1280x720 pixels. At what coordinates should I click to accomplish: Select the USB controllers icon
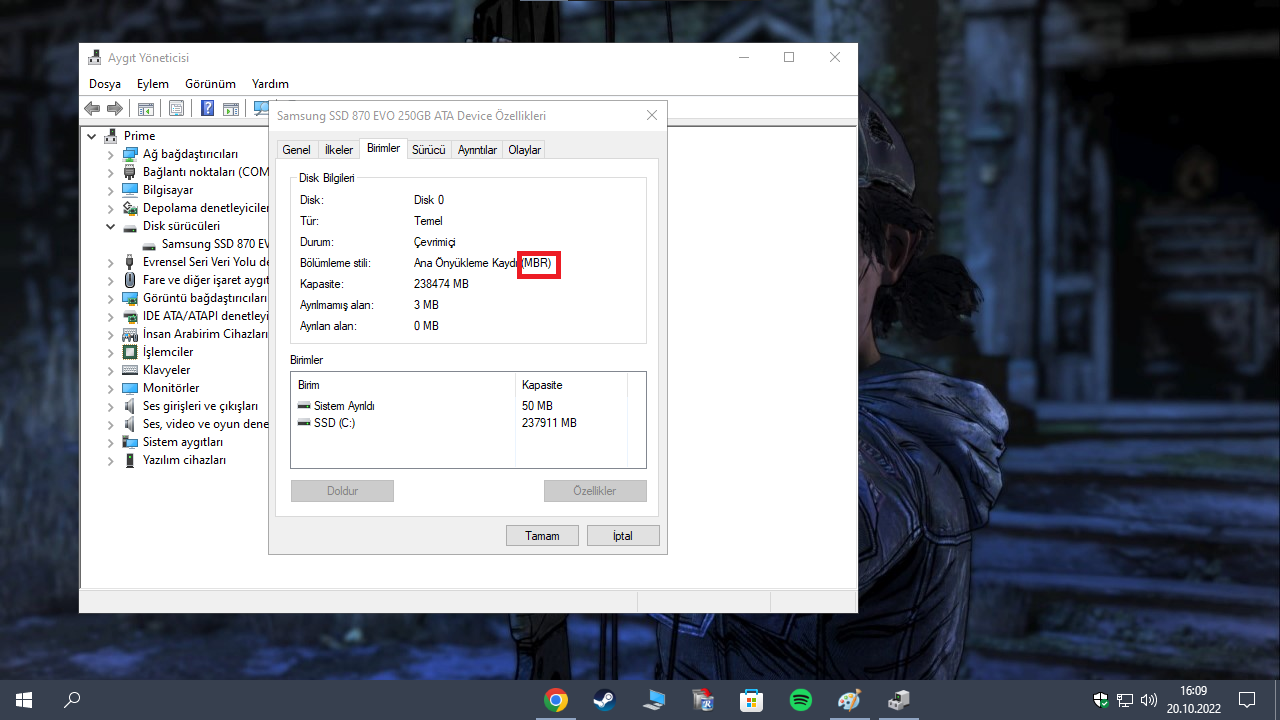point(130,262)
